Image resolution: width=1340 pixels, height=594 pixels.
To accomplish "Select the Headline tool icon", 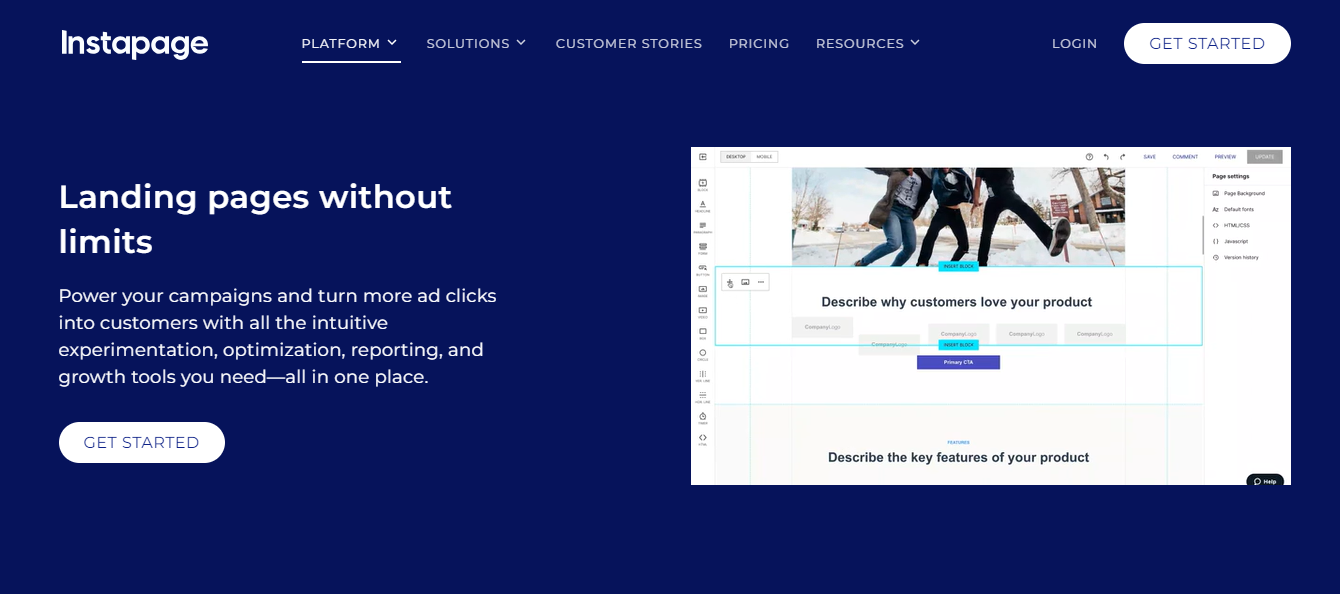I will pos(703,206).
